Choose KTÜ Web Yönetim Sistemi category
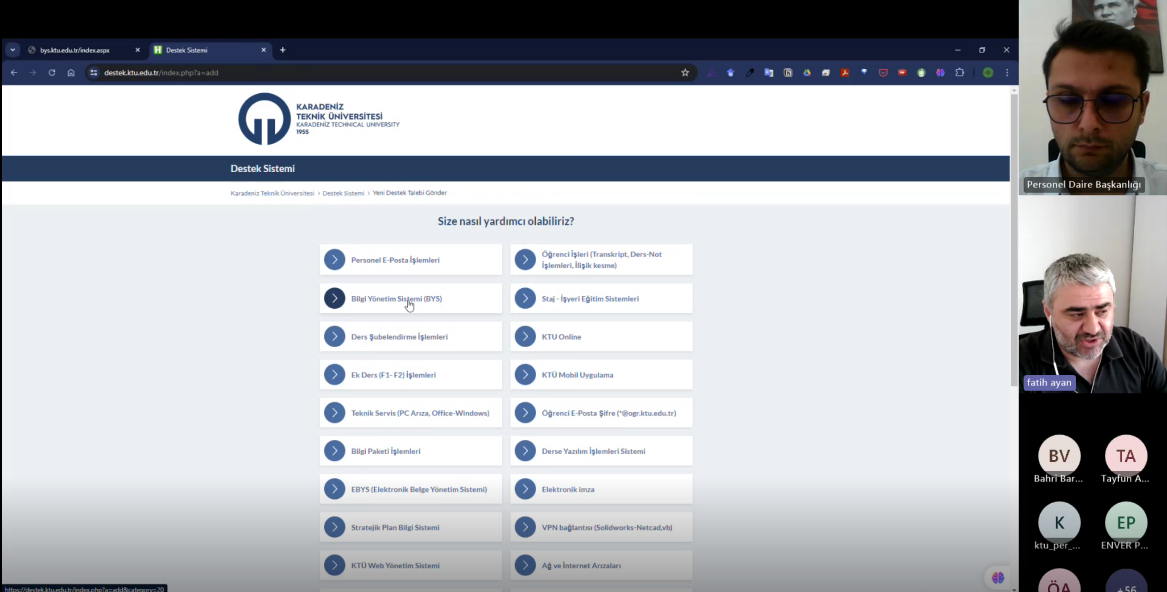 [x=411, y=565]
